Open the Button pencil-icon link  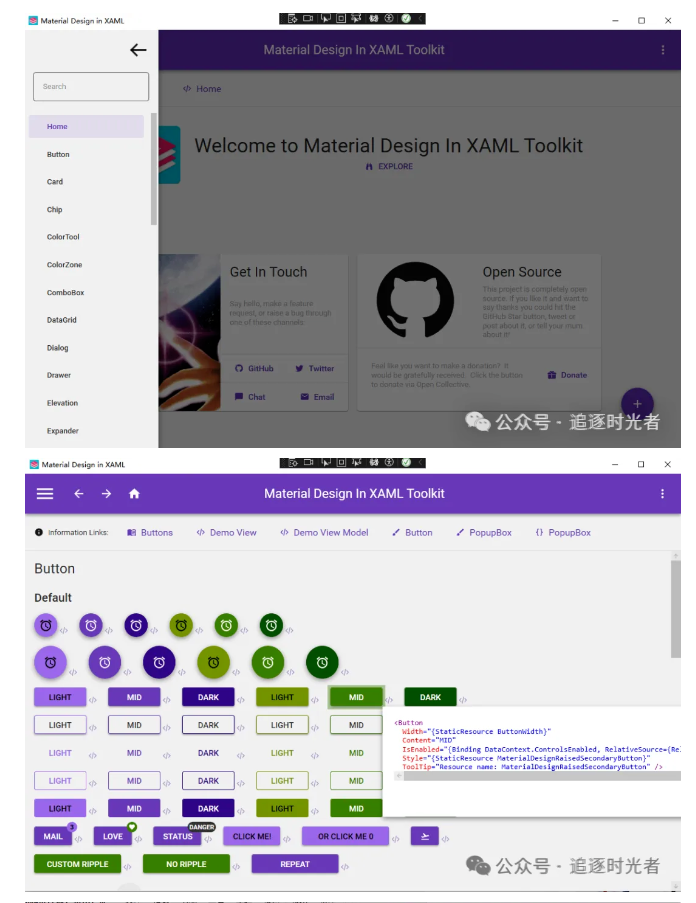(x=412, y=533)
